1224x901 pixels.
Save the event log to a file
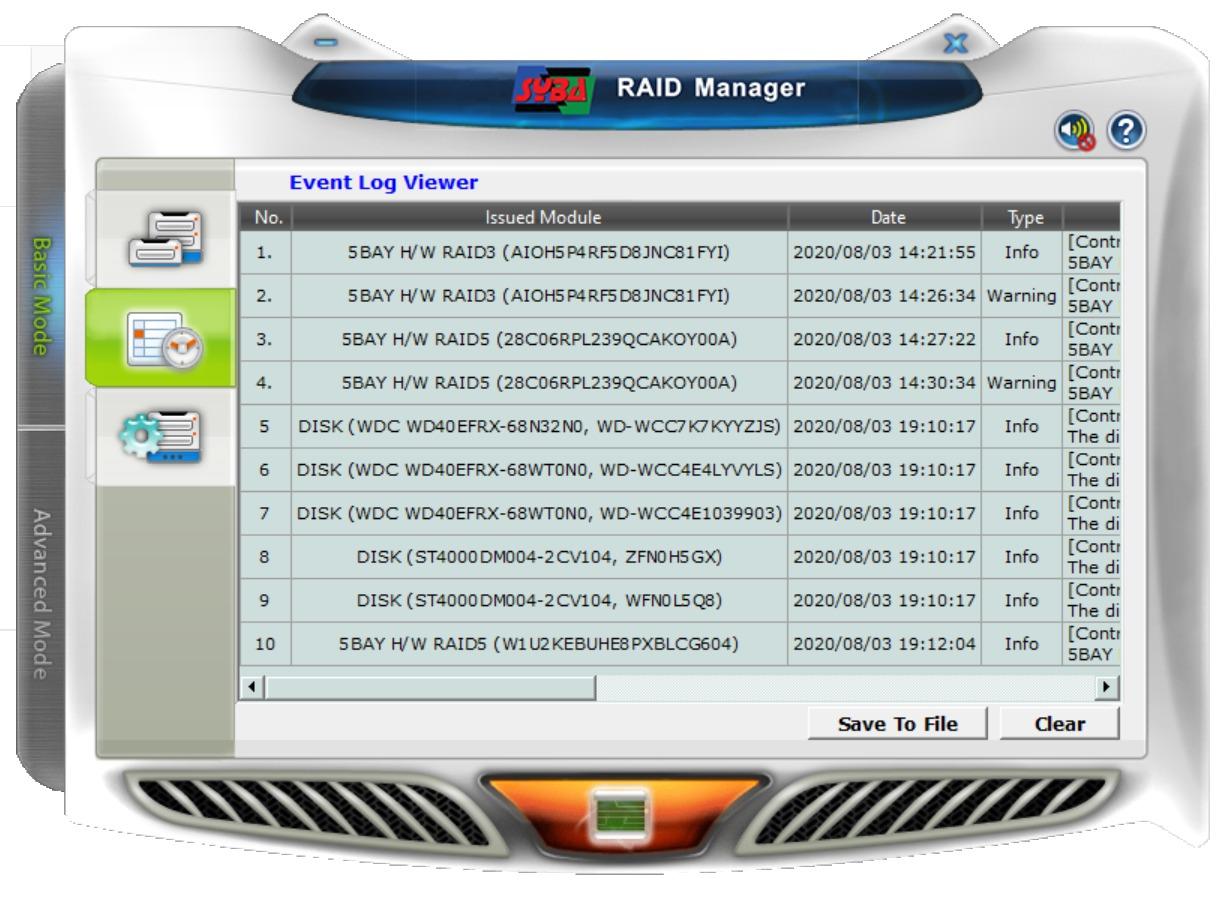coord(898,723)
